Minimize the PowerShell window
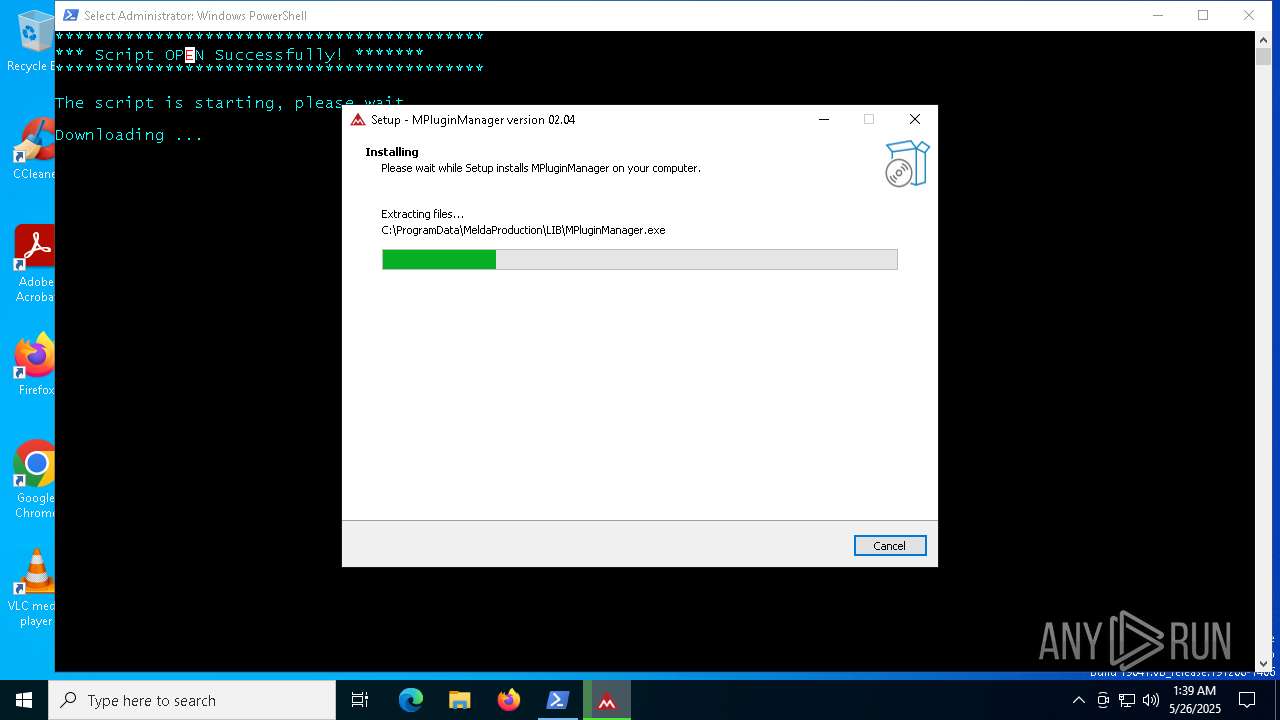Image resolution: width=1280 pixels, height=720 pixels. click(x=1158, y=15)
